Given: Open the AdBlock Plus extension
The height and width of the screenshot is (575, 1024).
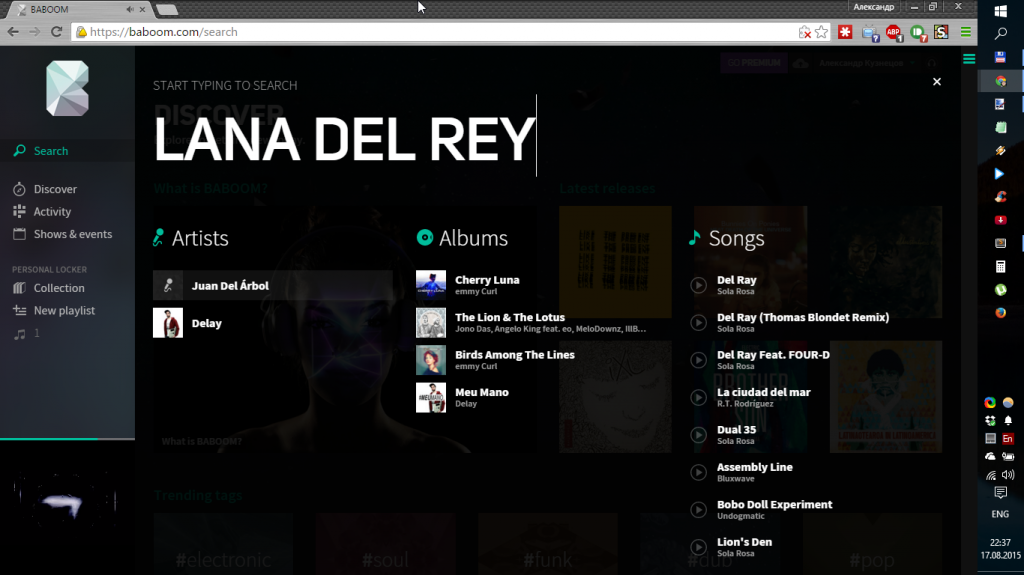Looking at the screenshot, I should point(893,33).
